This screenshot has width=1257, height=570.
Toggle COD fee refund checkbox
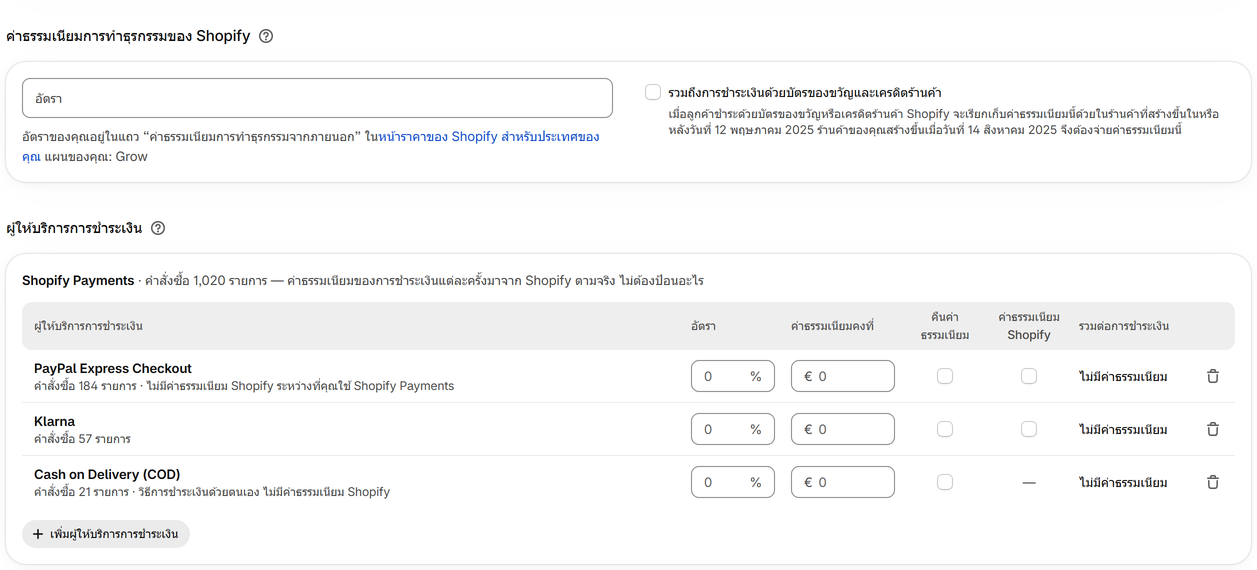pos(945,482)
